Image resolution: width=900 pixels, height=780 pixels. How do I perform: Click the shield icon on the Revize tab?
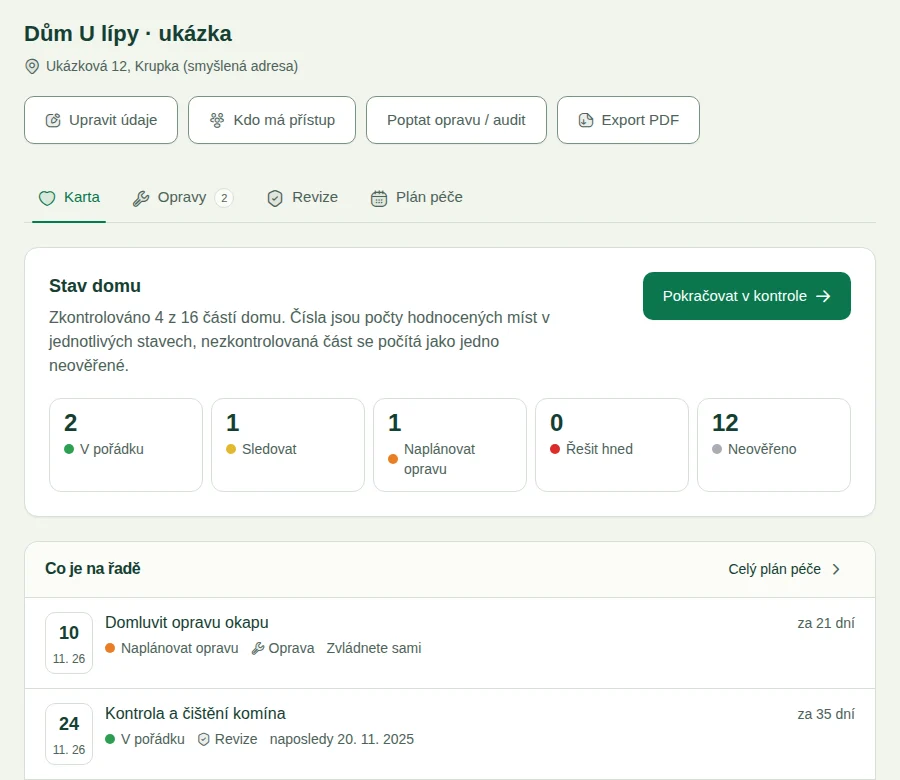tap(275, 199)
